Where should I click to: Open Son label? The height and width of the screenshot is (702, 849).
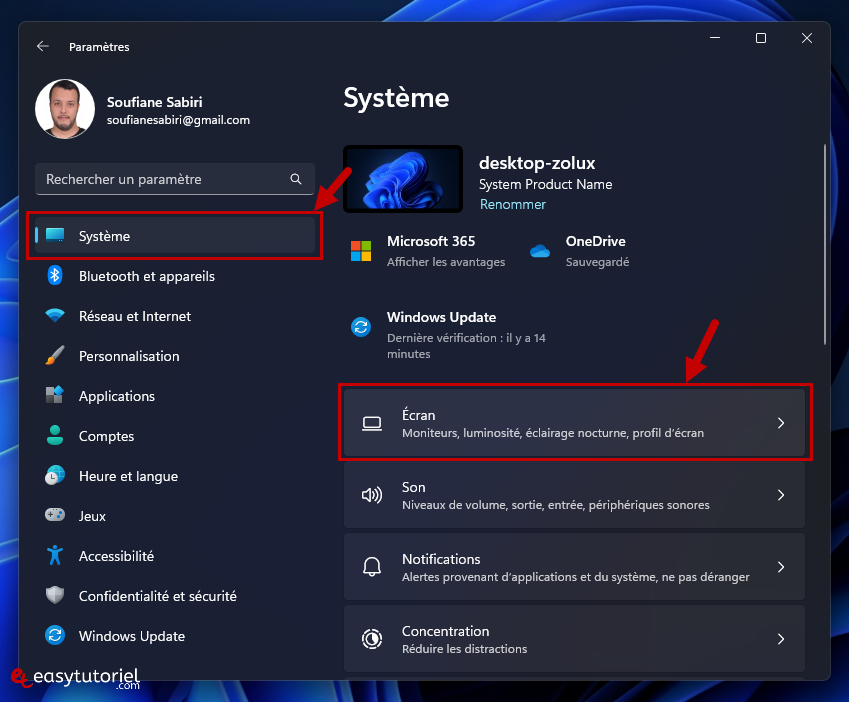point(414,487)
